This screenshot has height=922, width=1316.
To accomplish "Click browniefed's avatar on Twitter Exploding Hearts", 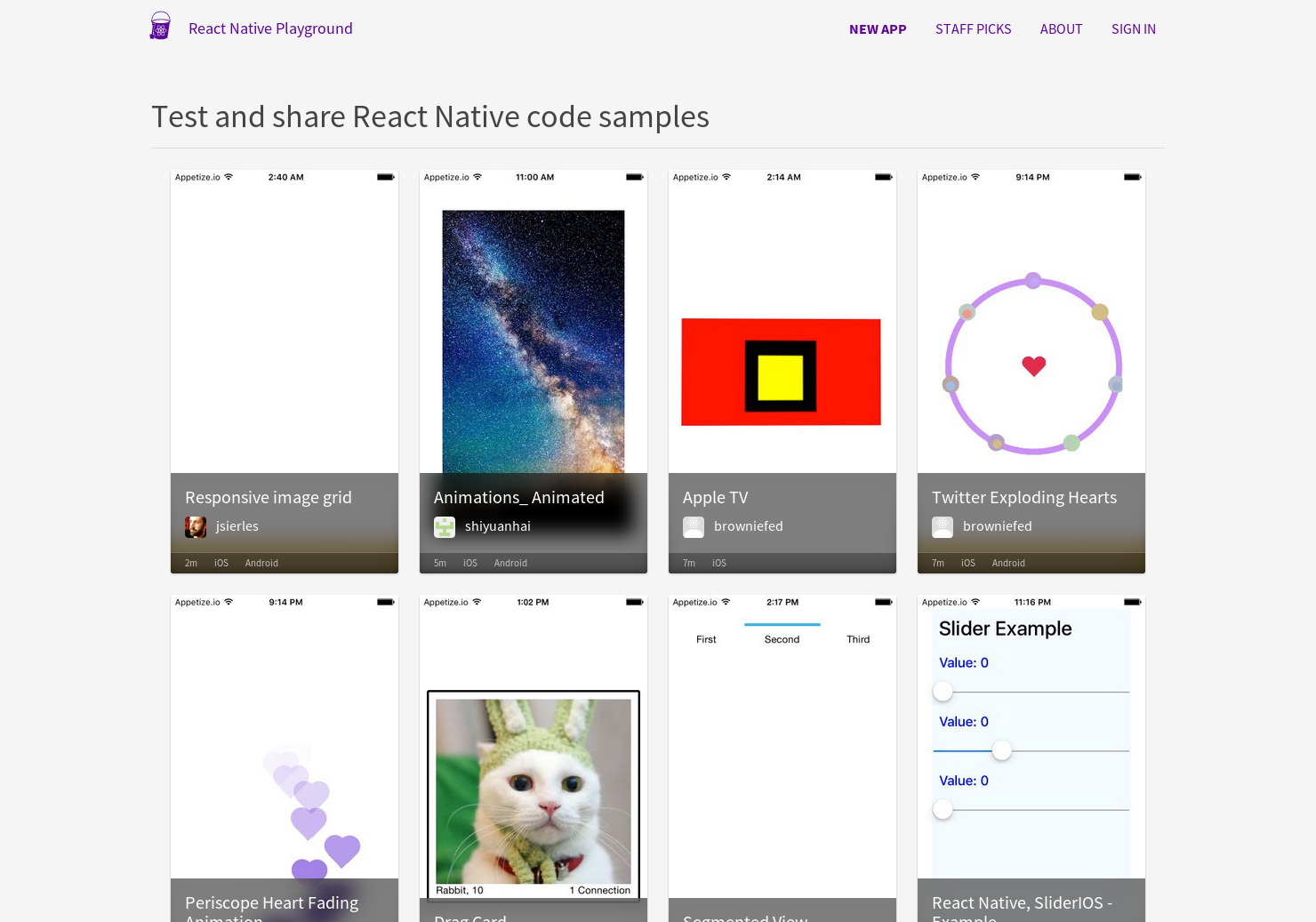I will tap(942, 526).
